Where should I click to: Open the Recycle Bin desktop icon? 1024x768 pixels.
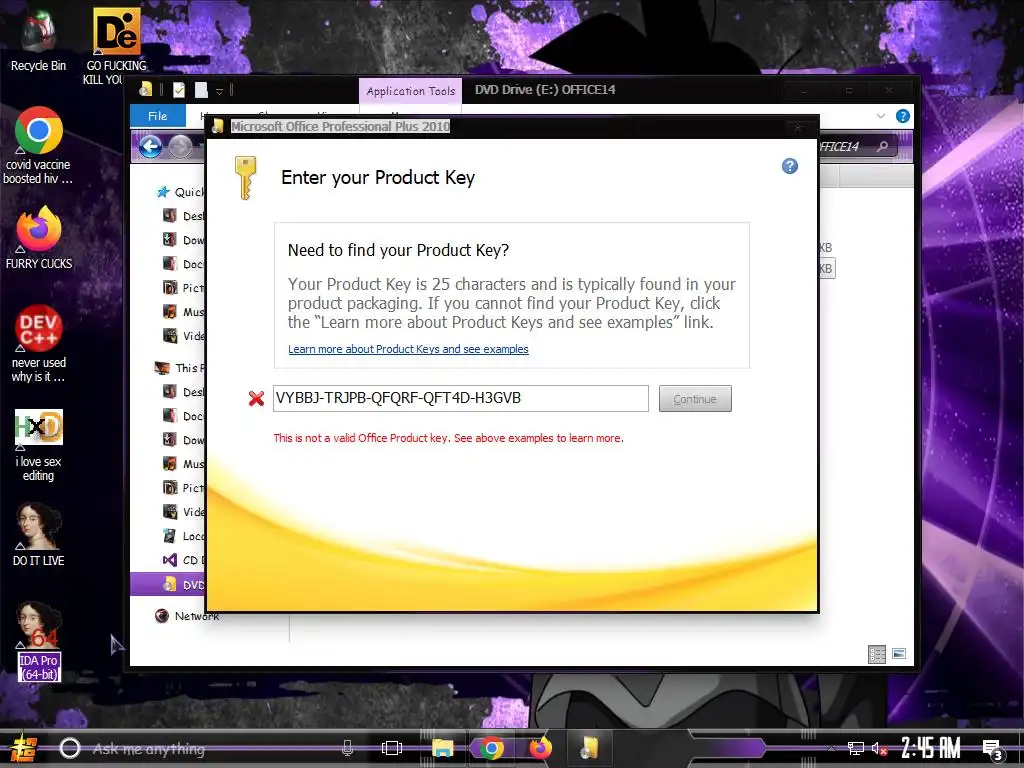(38, 39)
